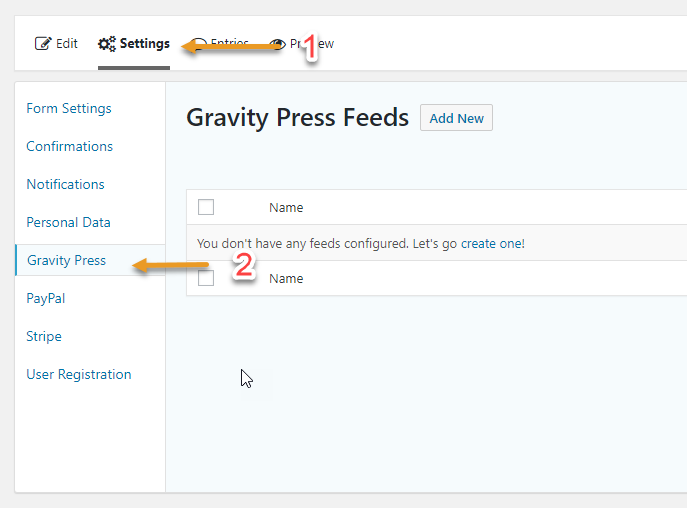Select the Settings tab
This screenshot has width=687, height=508.
(134, 43)
